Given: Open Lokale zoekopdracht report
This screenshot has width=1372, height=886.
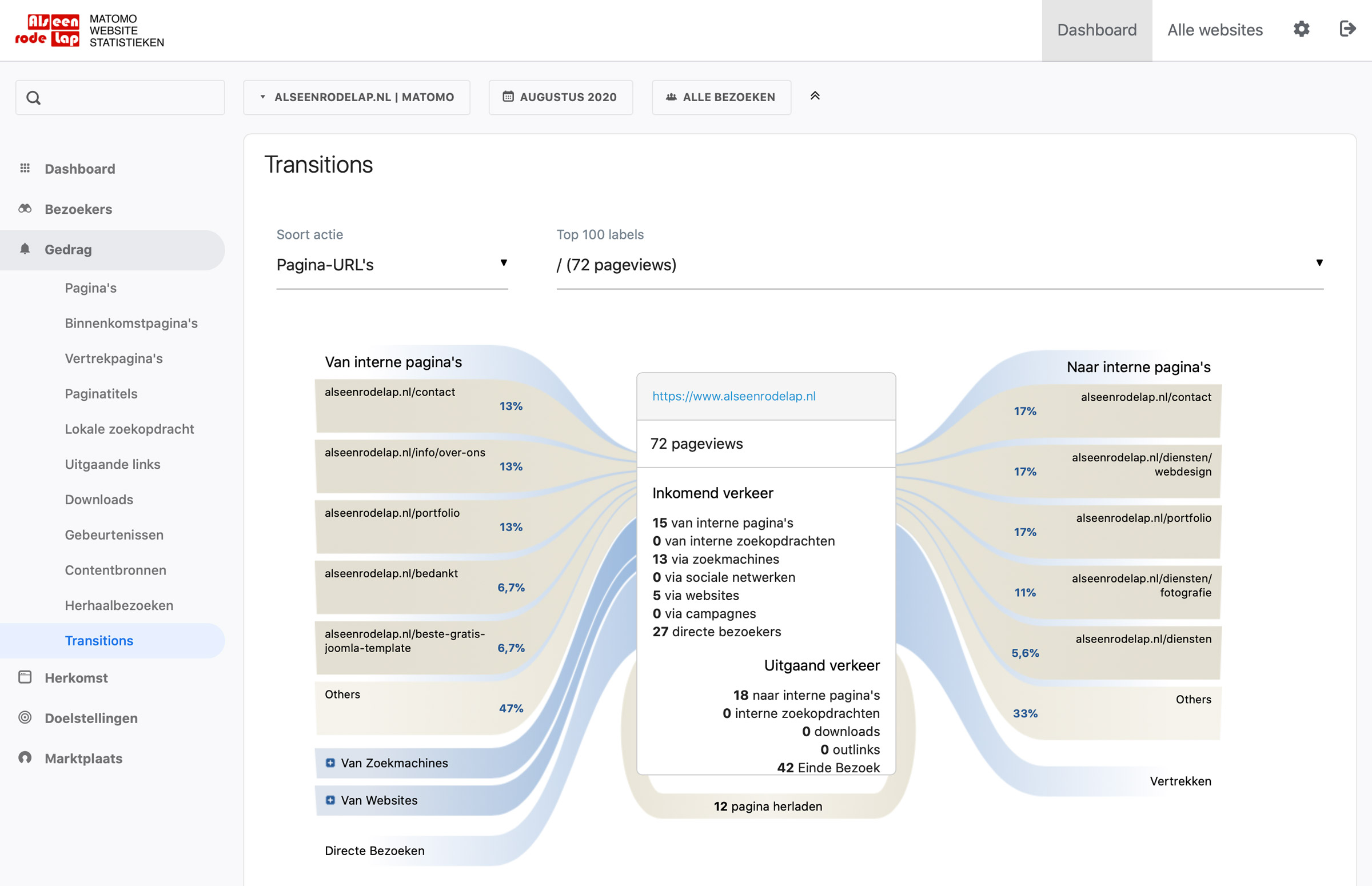Looking at the screenshot, I should click(129, 429).
